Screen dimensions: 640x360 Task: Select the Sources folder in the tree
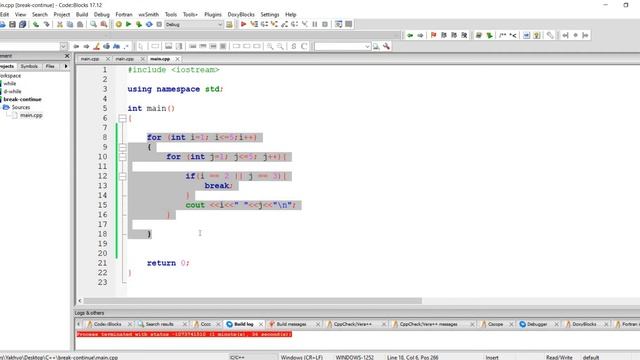[x=21, y=107]
